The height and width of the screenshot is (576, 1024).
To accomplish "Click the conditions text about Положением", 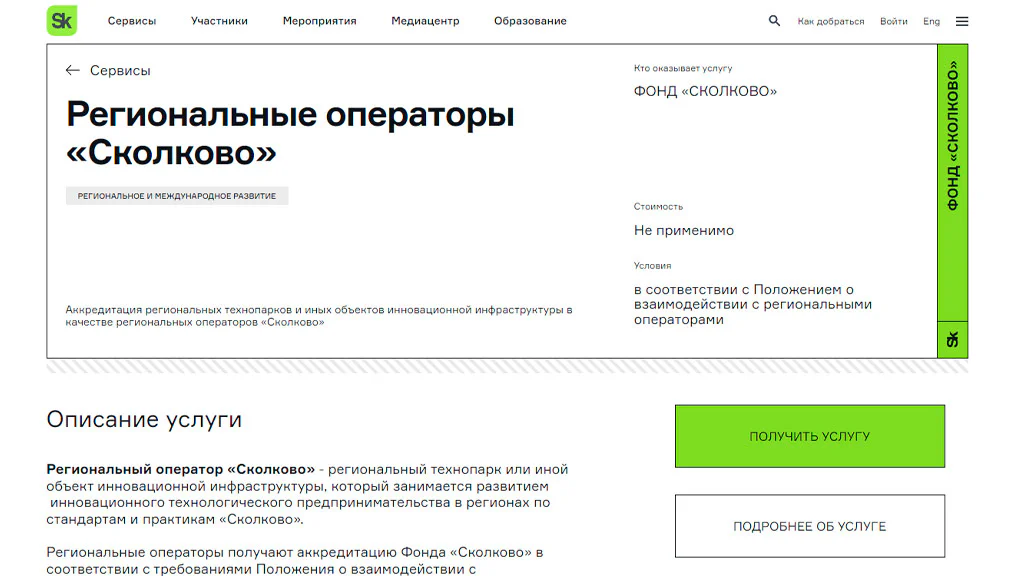I will [x=753, y=304].
